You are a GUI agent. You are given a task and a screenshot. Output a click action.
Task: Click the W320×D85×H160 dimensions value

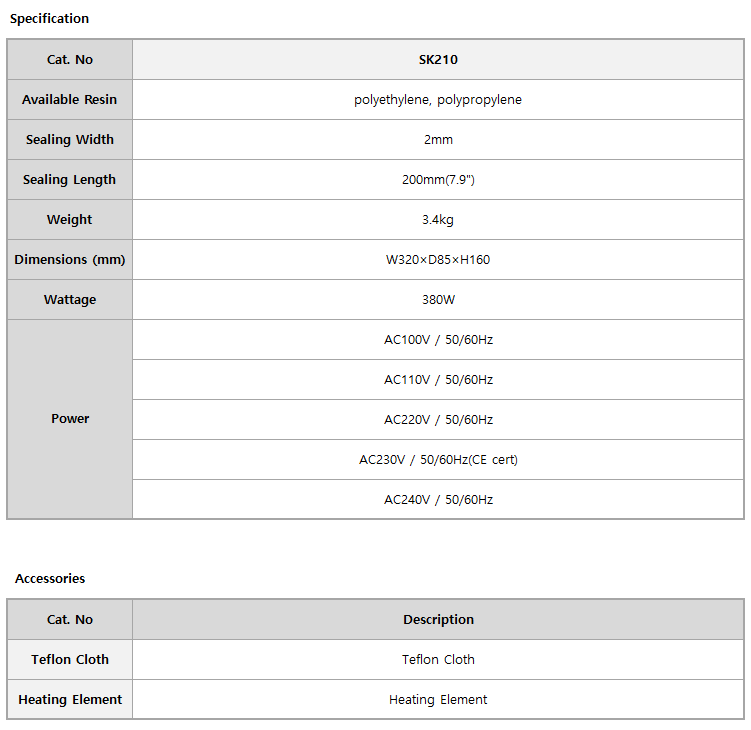coord(438,260)
